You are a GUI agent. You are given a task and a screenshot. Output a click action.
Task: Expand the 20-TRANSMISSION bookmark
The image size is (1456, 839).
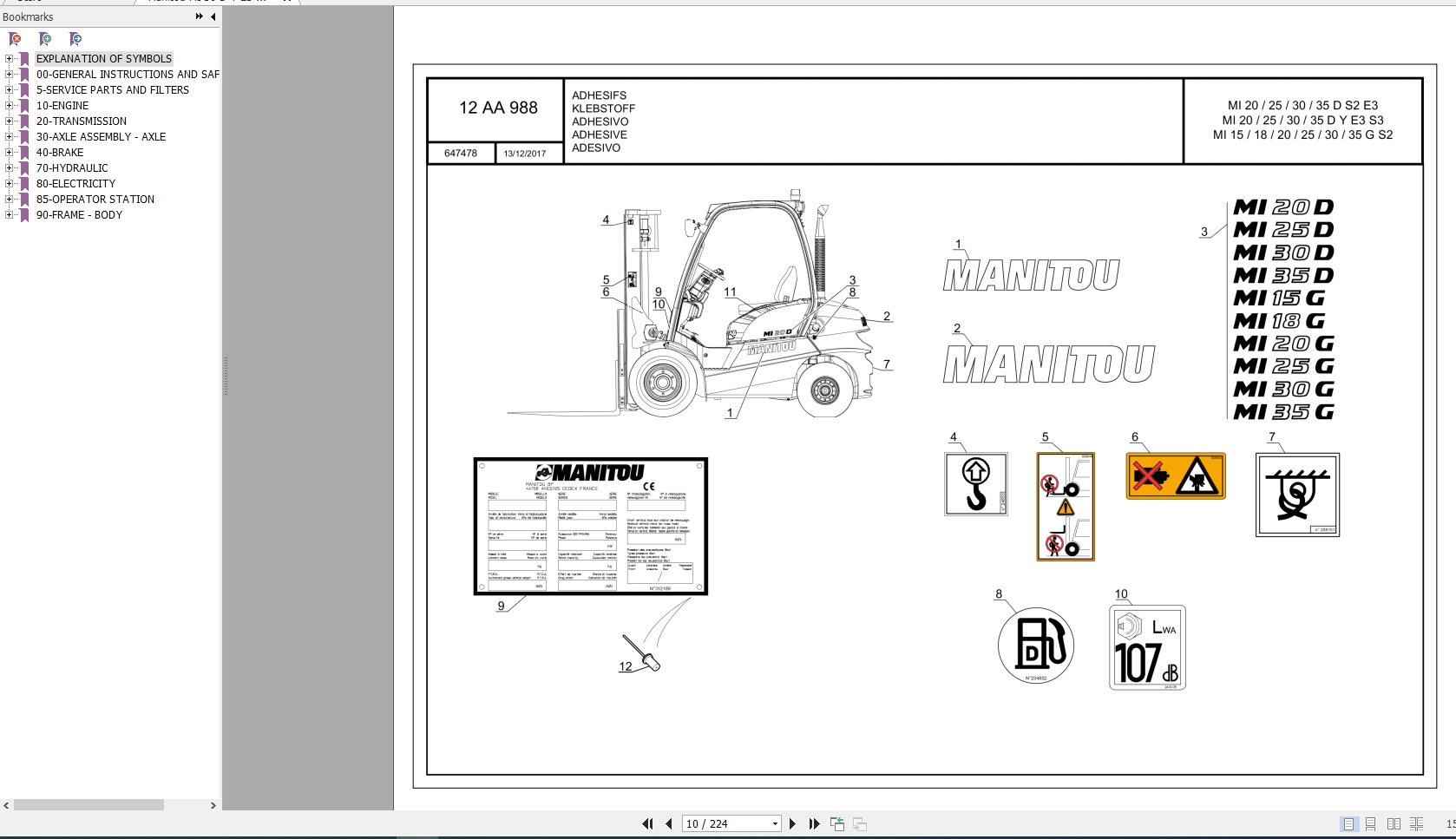coord(10,121)
